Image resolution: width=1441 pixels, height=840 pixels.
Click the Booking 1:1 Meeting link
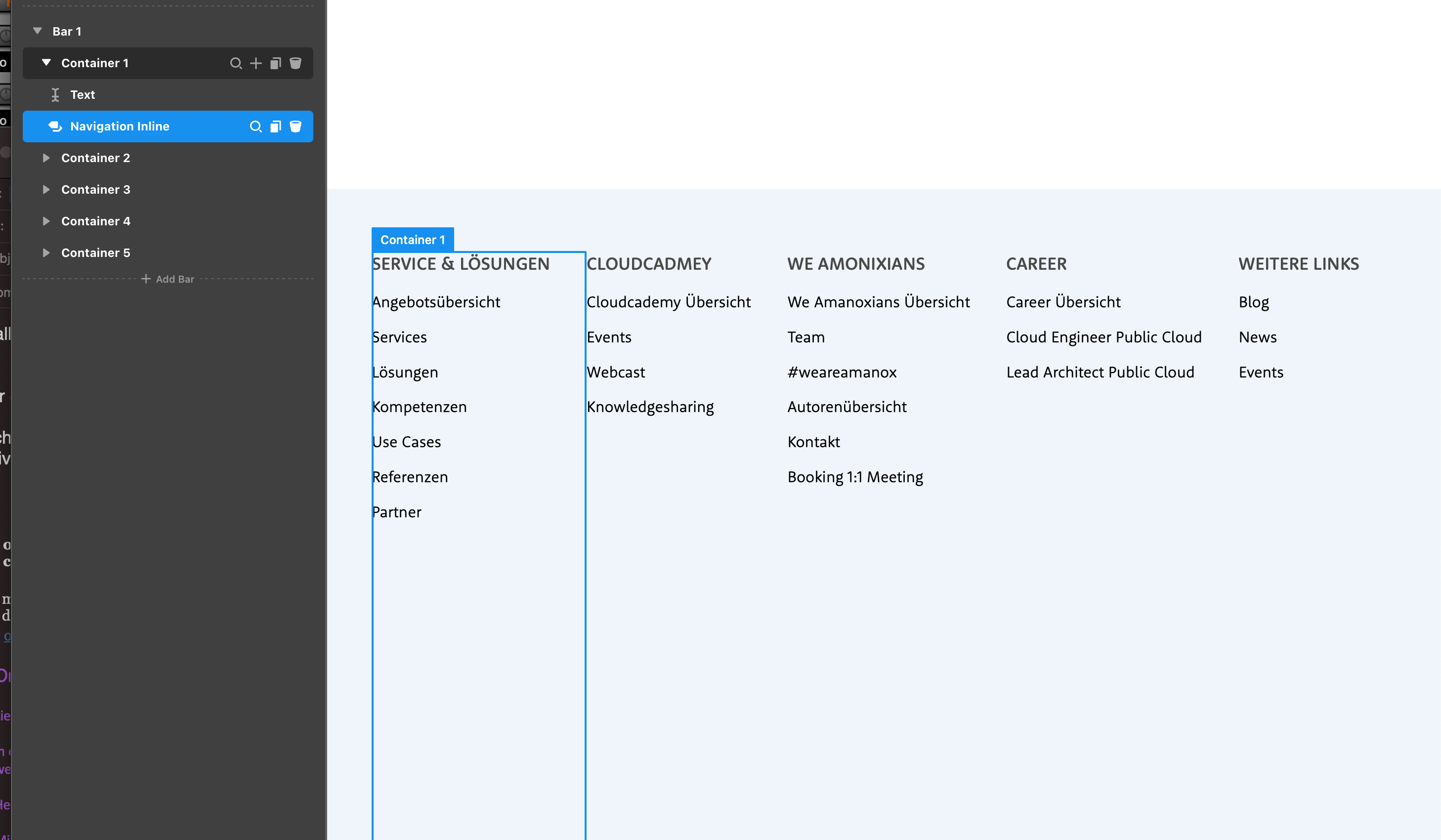pos(855,477)
